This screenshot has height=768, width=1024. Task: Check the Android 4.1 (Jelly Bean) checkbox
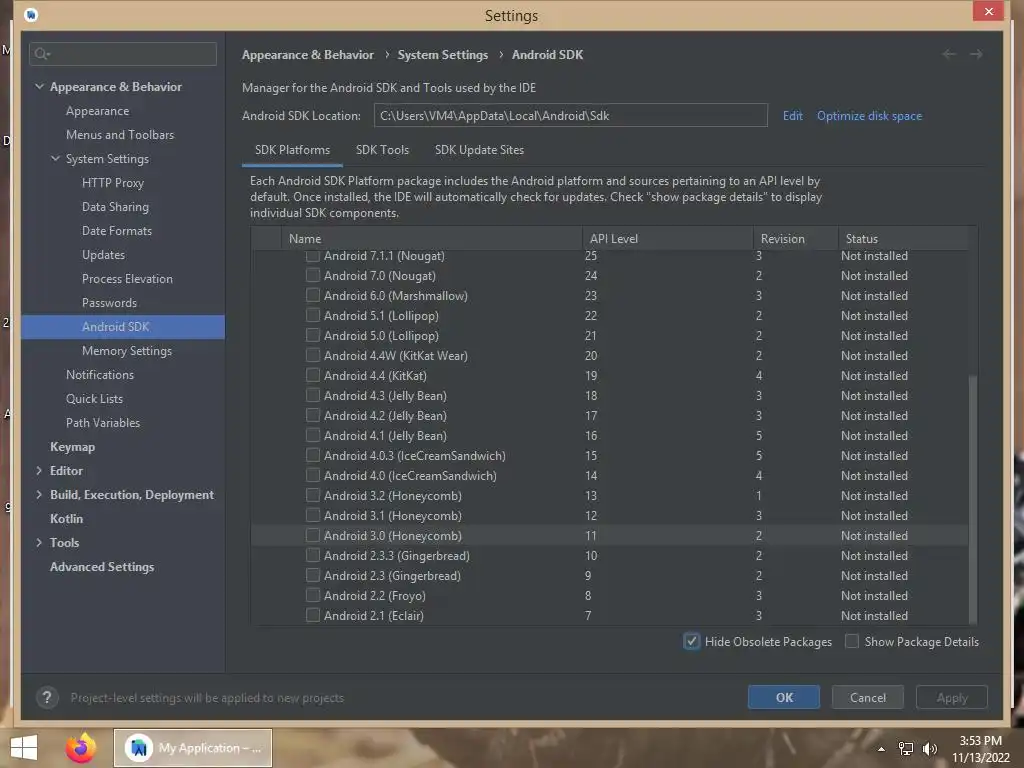(313, 436)
